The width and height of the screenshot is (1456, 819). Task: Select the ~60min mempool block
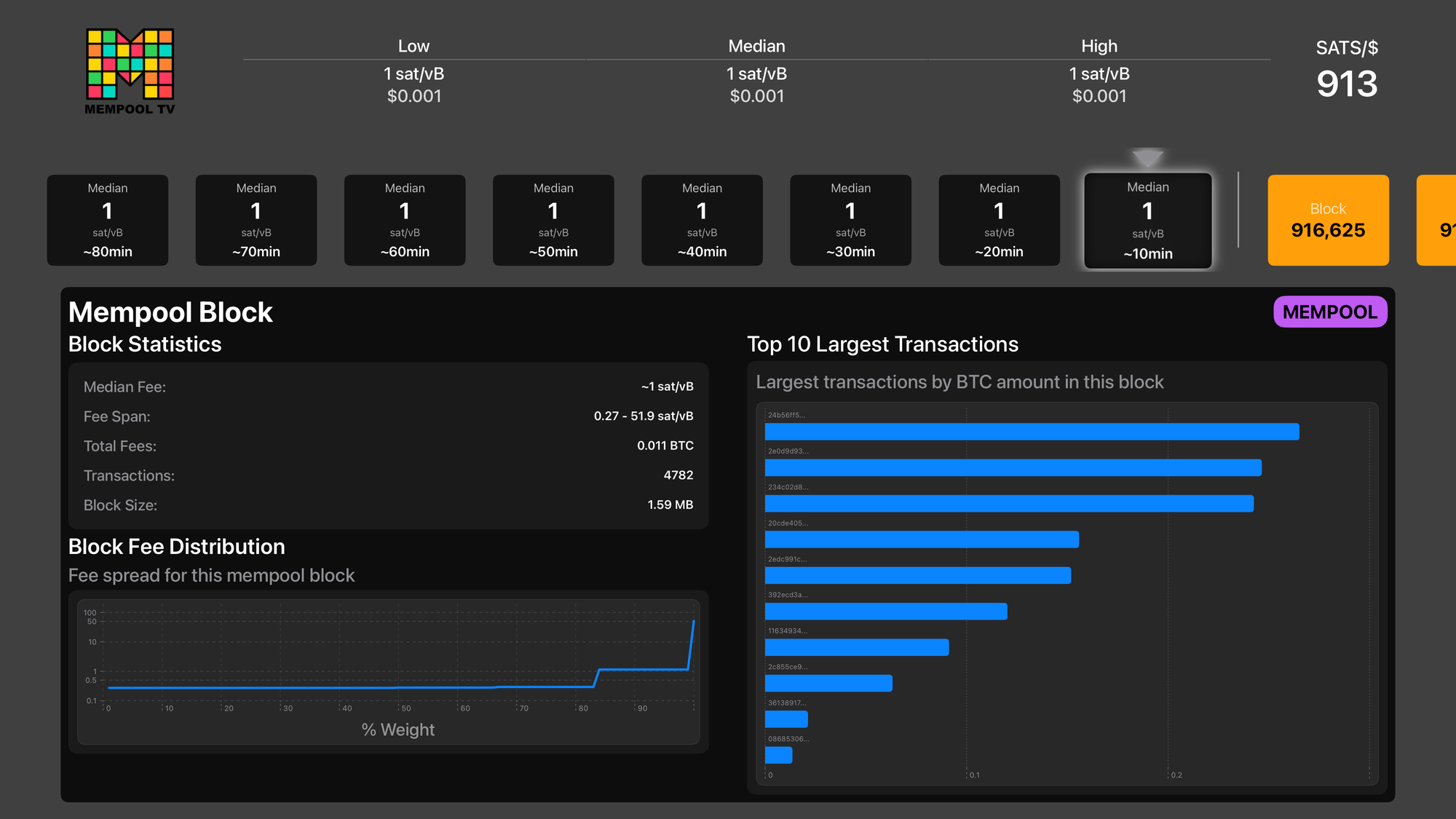click(x=405, y=221)
